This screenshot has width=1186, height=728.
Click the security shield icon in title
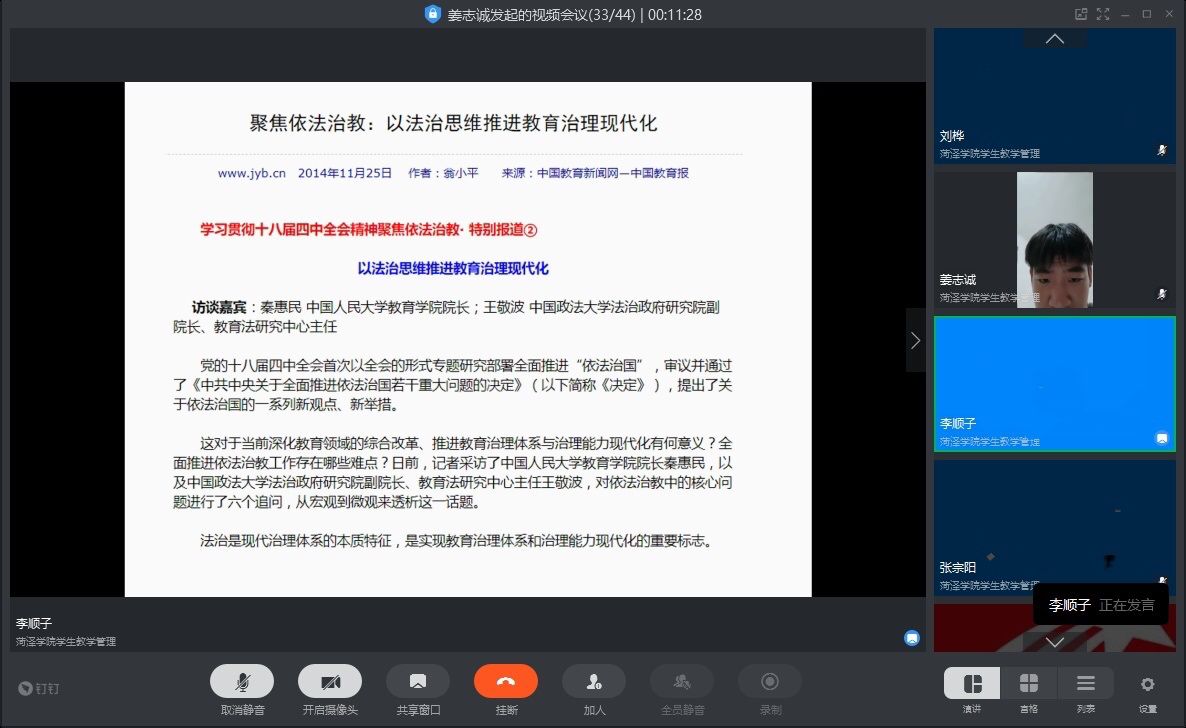pos(432,14)
